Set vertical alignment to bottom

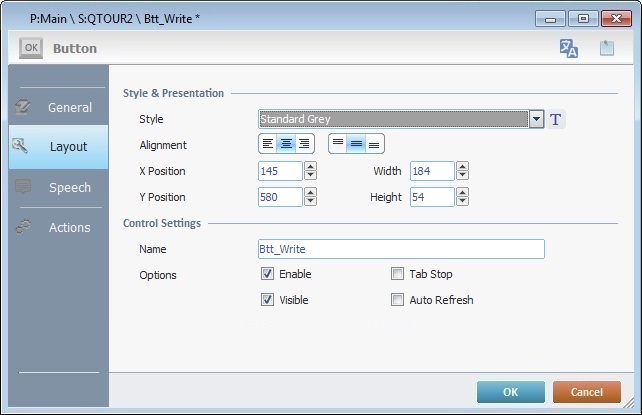click(x=375, y=144)
